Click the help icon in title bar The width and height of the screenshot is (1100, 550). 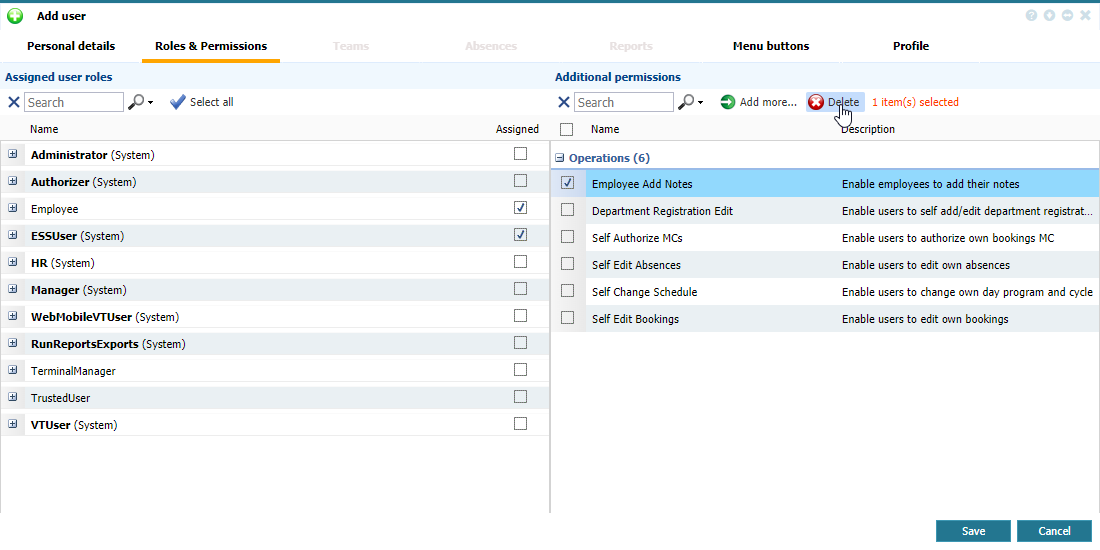pos(1031,16)
